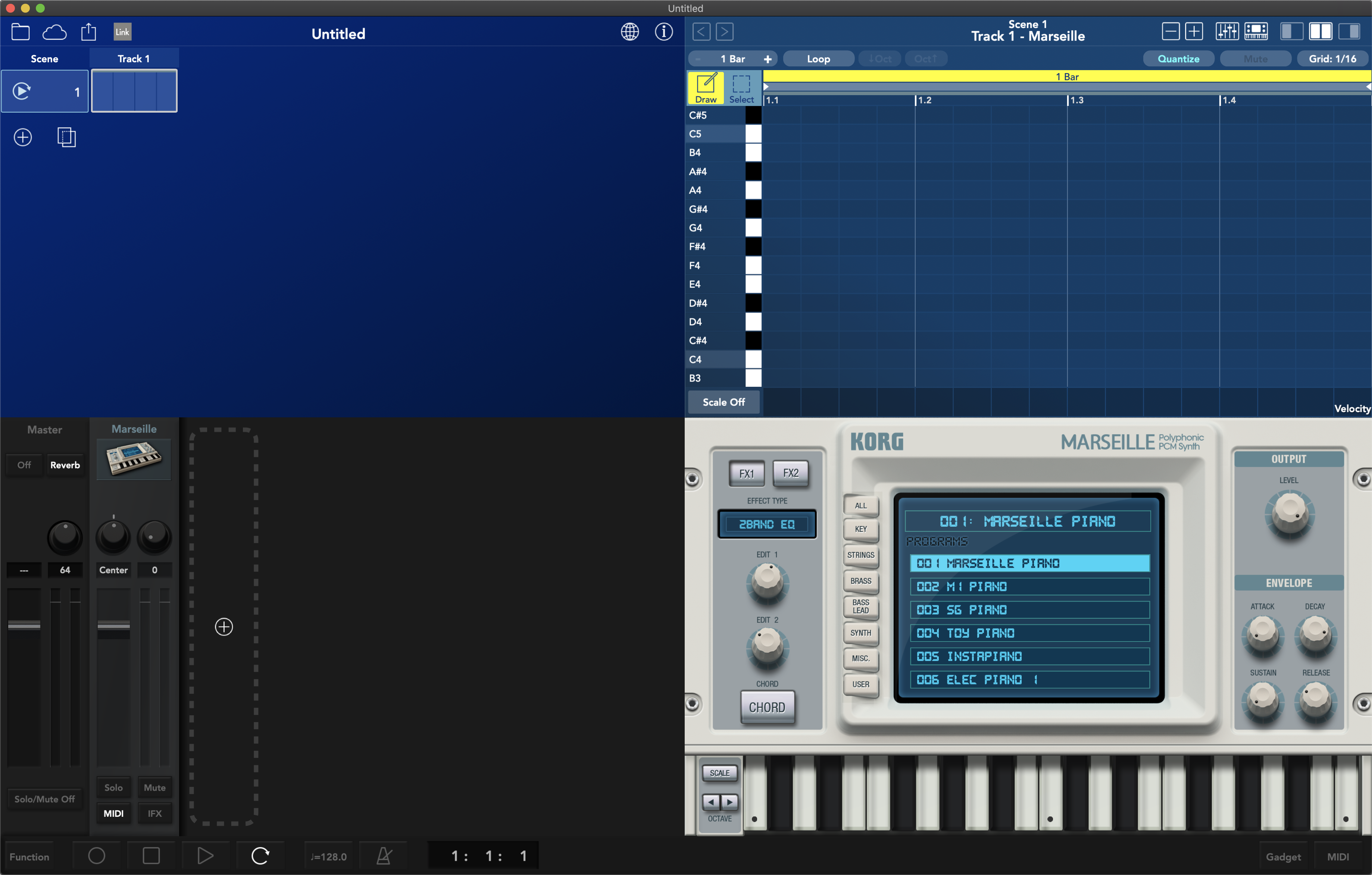1372x875 pixels.
Task: Select the IFX tab in track controls
Action: click(154, 812)
